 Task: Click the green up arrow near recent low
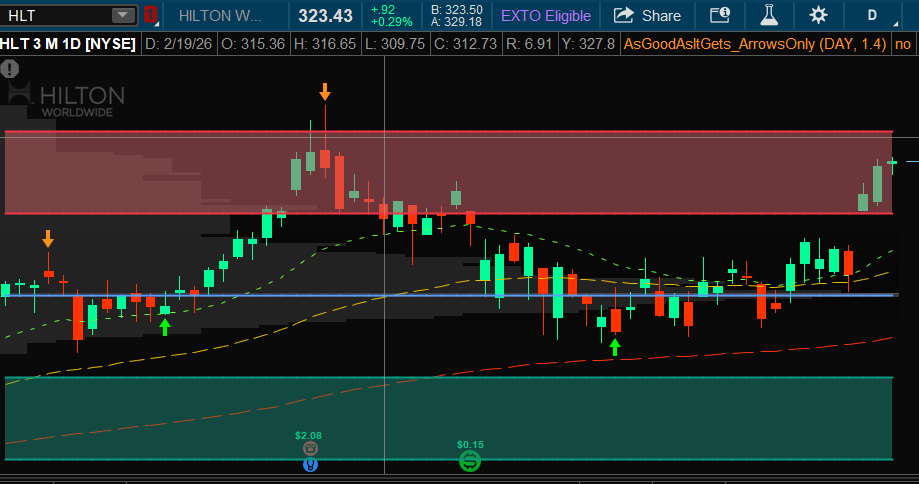[x=615, y=347]
